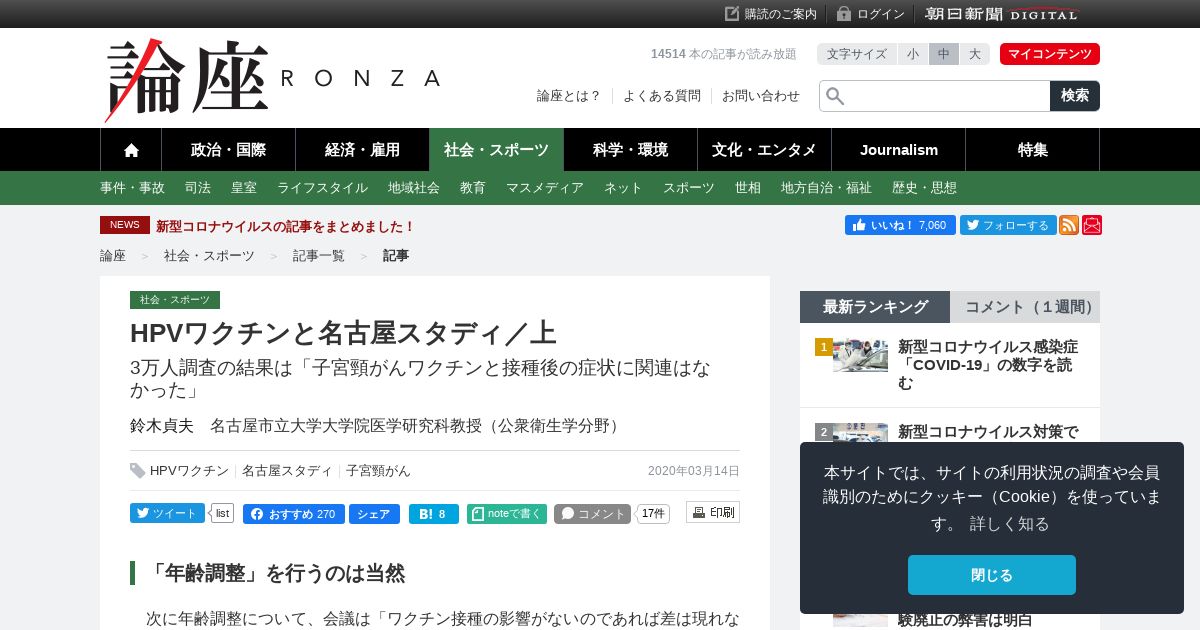Open 論座とは？ link
This screenshot has height=630, width=1200.
coord(569,96)
